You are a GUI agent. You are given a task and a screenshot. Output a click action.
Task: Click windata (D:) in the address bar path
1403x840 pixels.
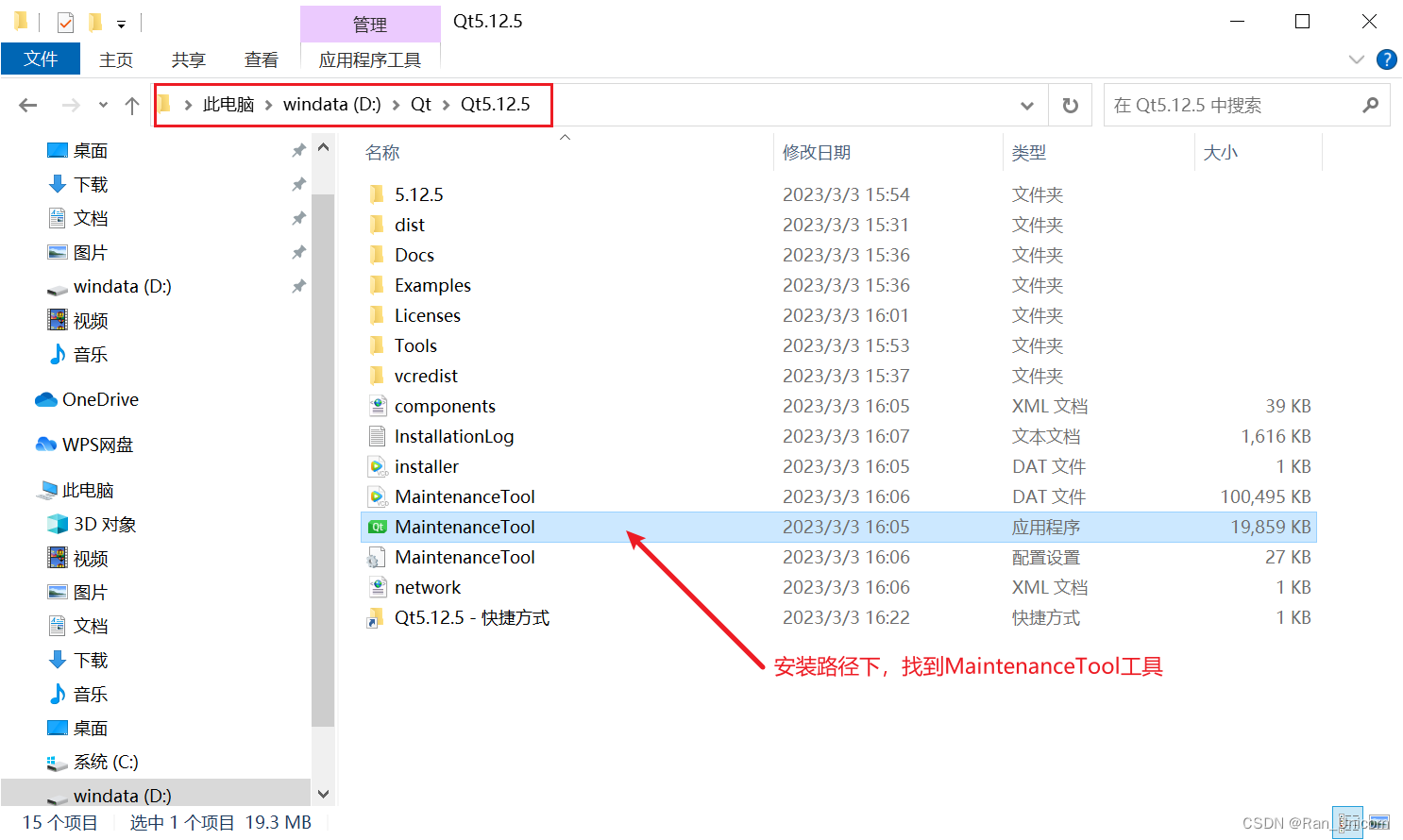332,105
